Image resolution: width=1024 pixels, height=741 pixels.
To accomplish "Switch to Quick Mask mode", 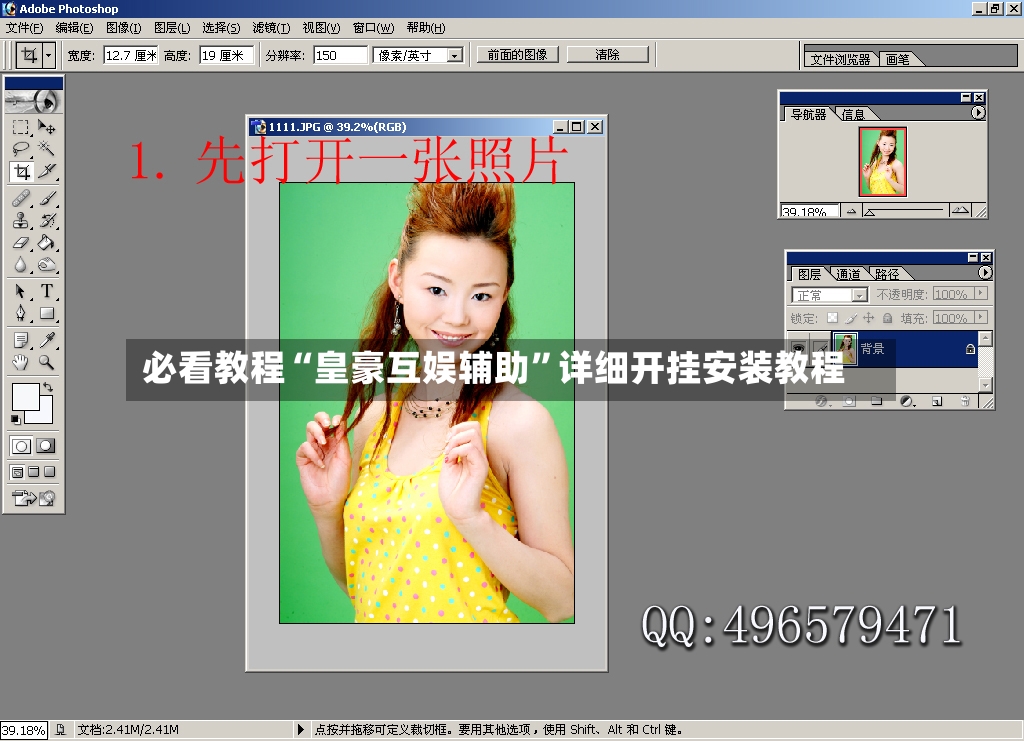I will click(x=46, y=446).
